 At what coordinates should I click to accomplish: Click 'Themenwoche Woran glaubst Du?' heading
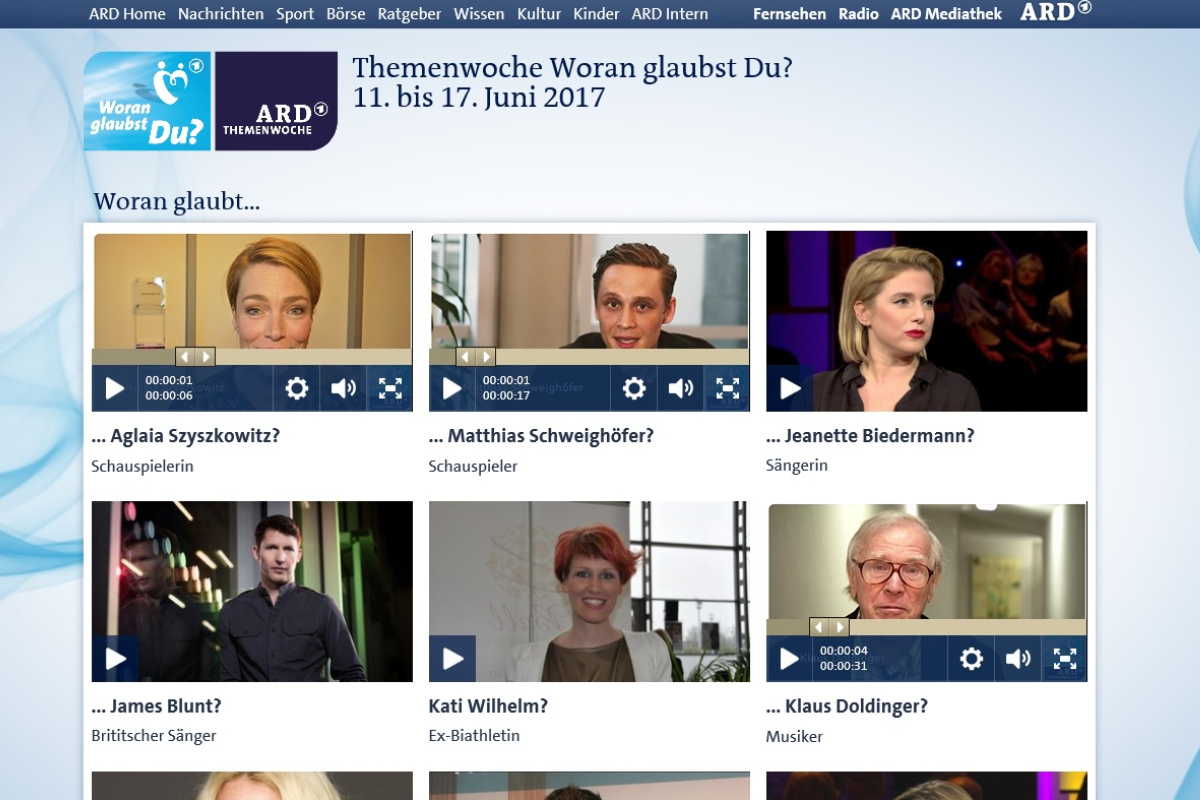point(572,68)
